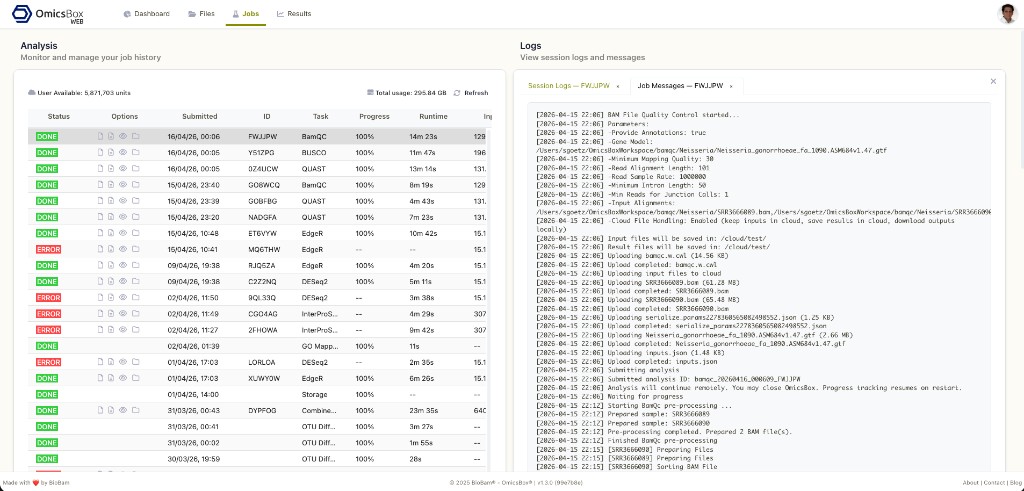Toggle eye icon for job NADGFA
The width and height of the screenshot is (1024, 491).
pos(123,217)
